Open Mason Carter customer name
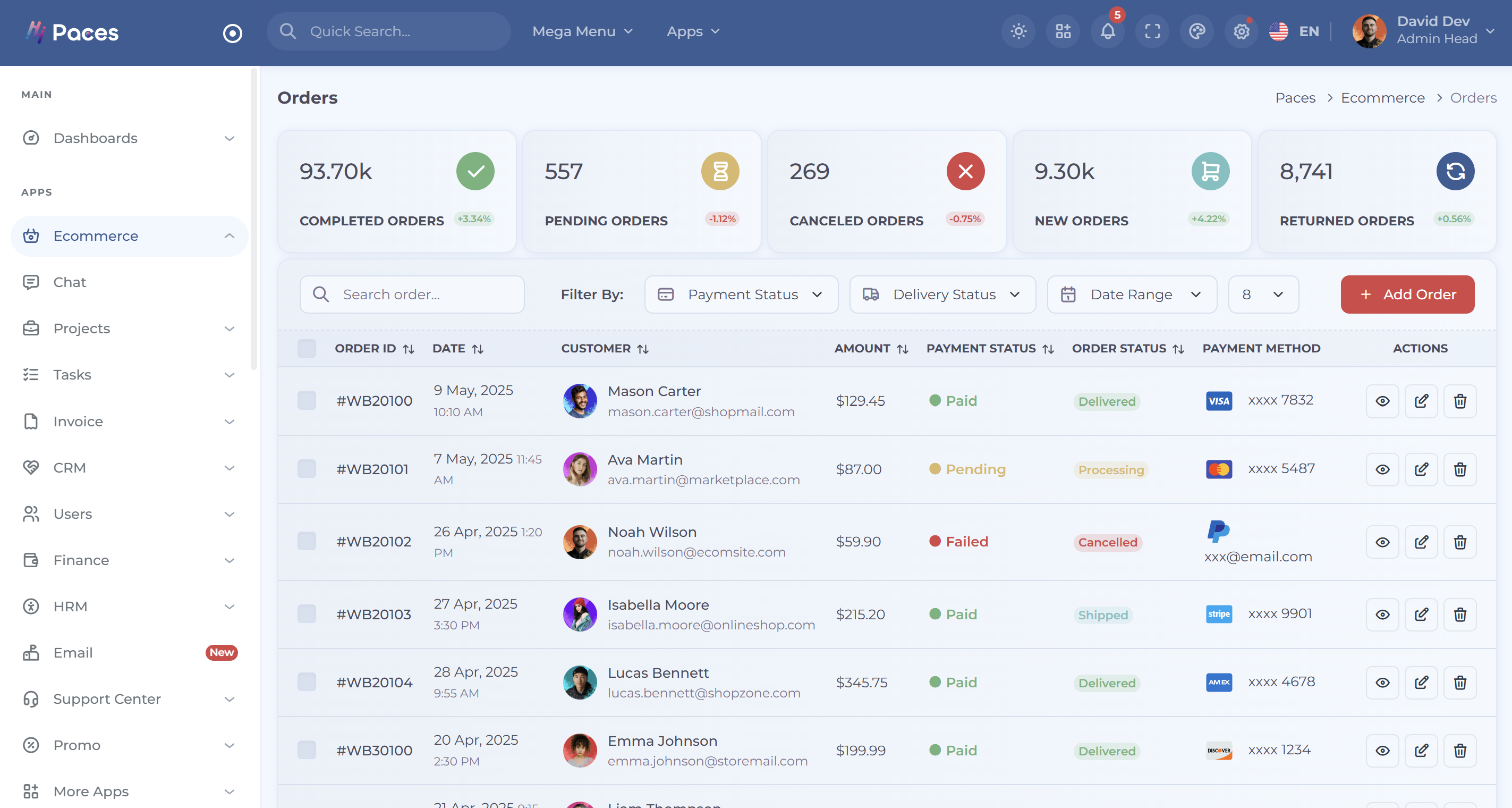The height and width of the screenshot is (808, 1512). [654, 391]
